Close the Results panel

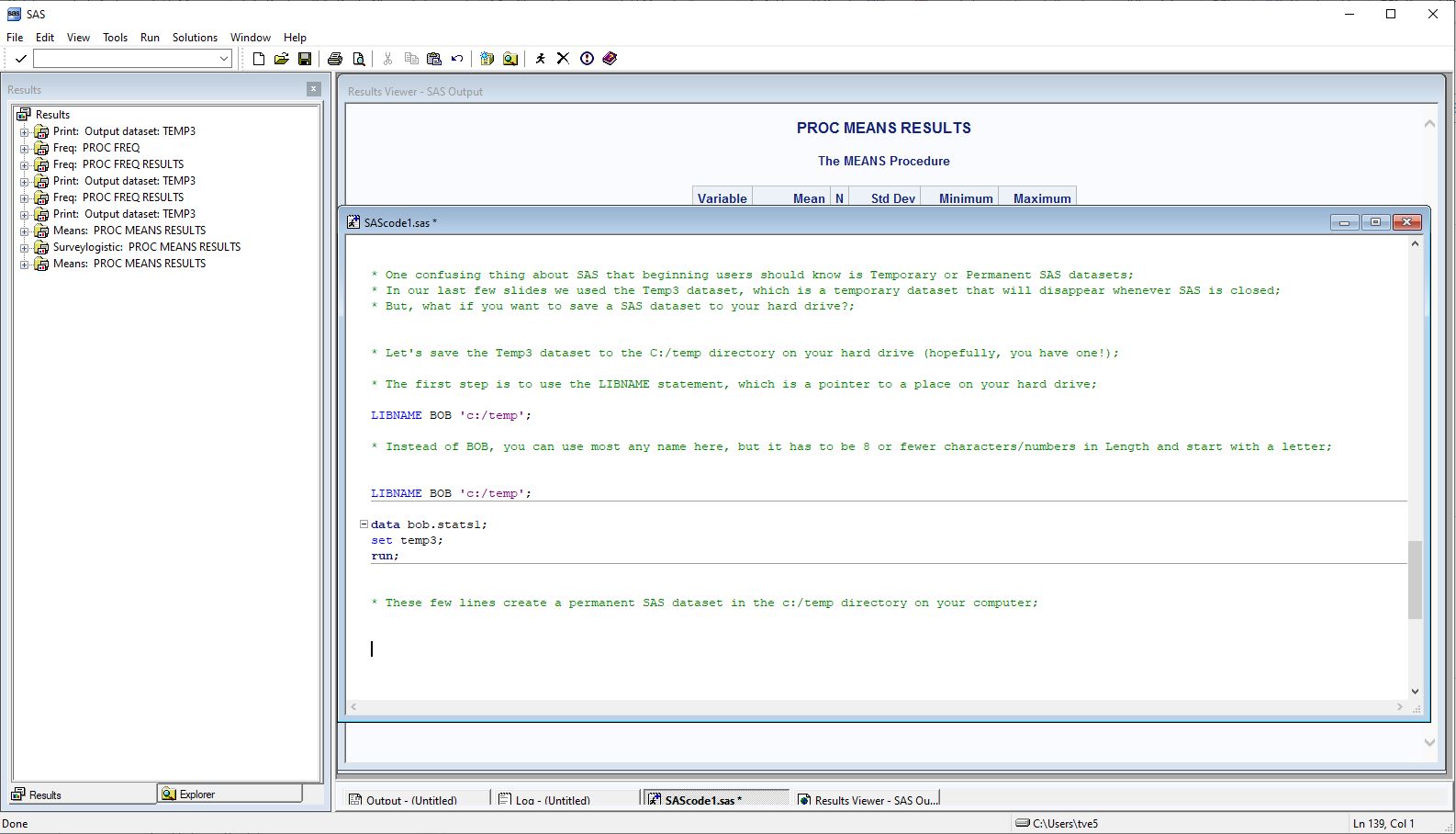click(x=314, y=89)
